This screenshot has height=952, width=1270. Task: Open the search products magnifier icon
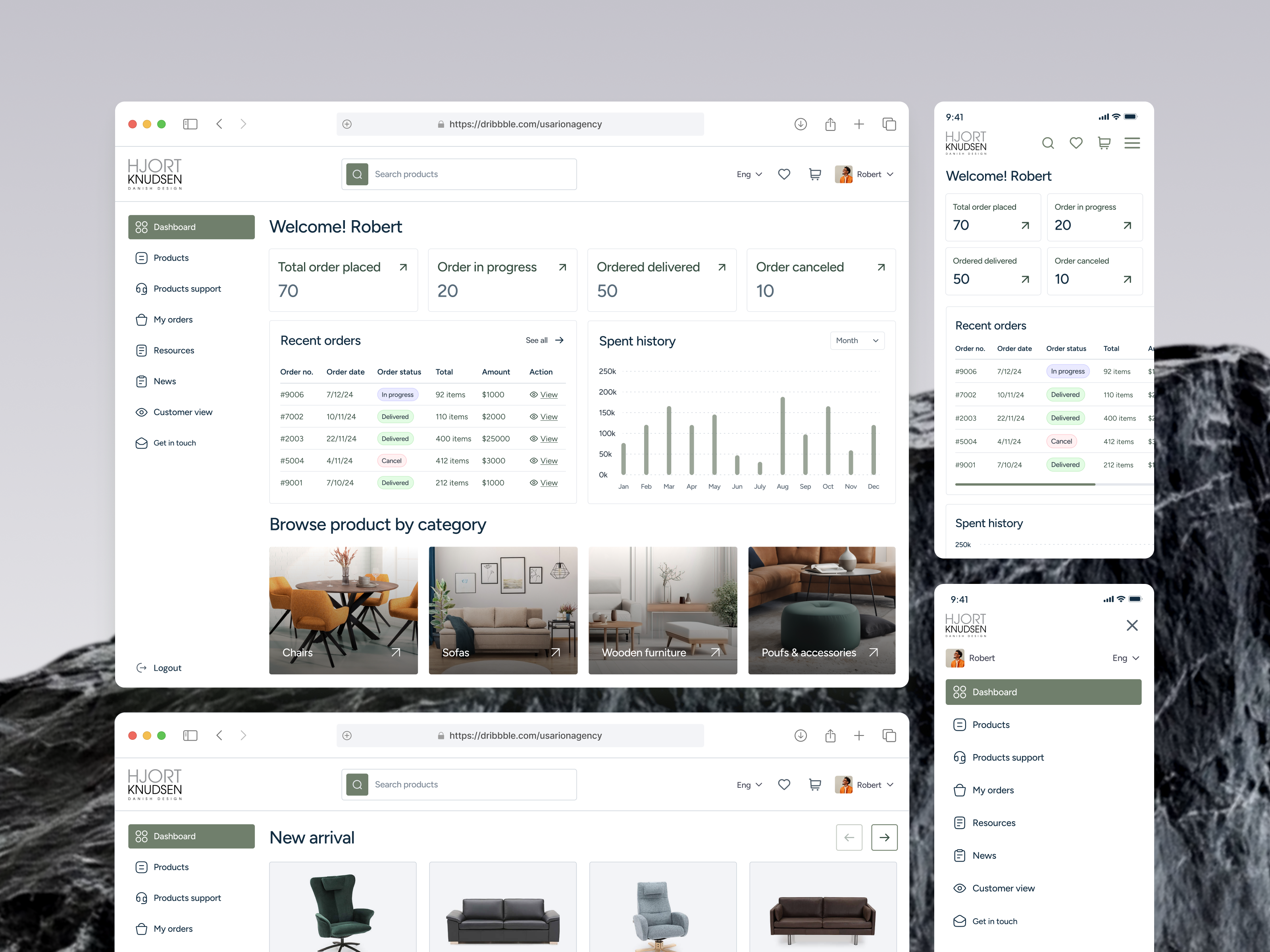coord(357,174)
